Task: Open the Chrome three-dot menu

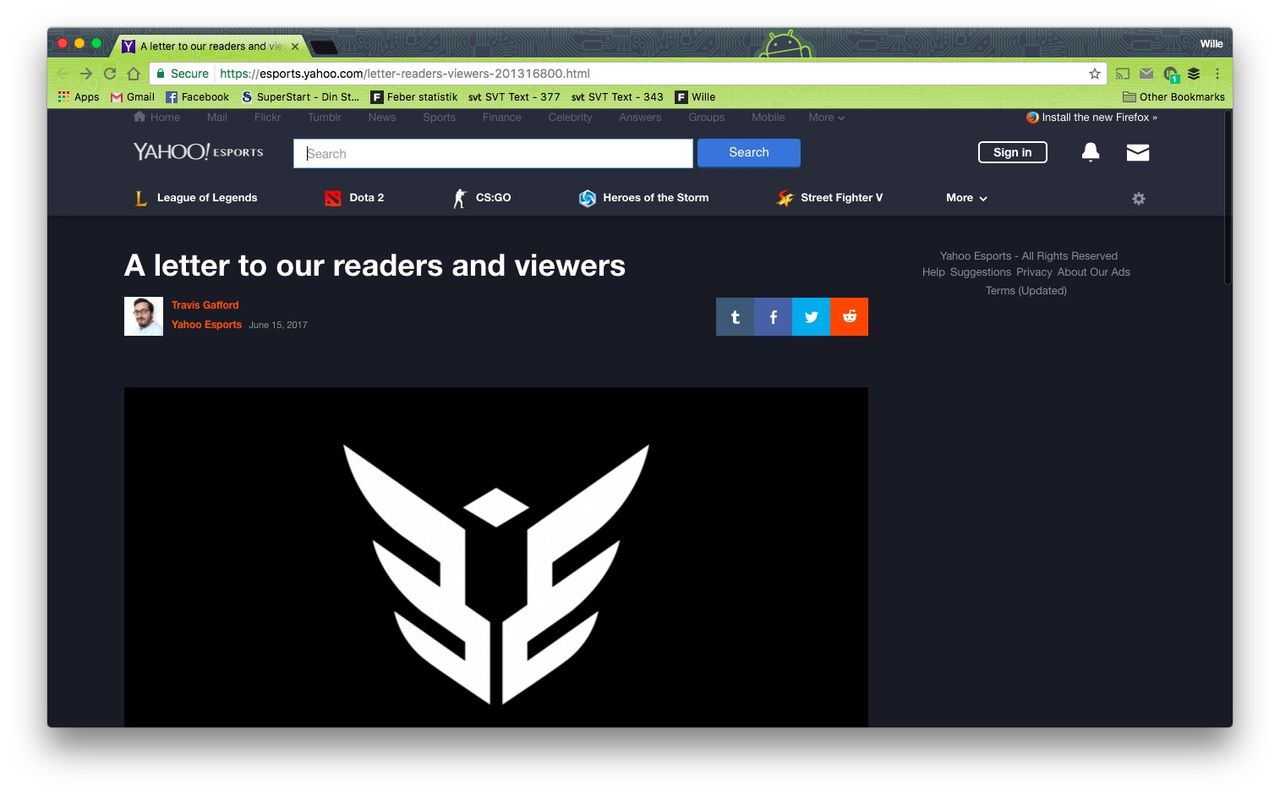Action: tap(1217, 74)
